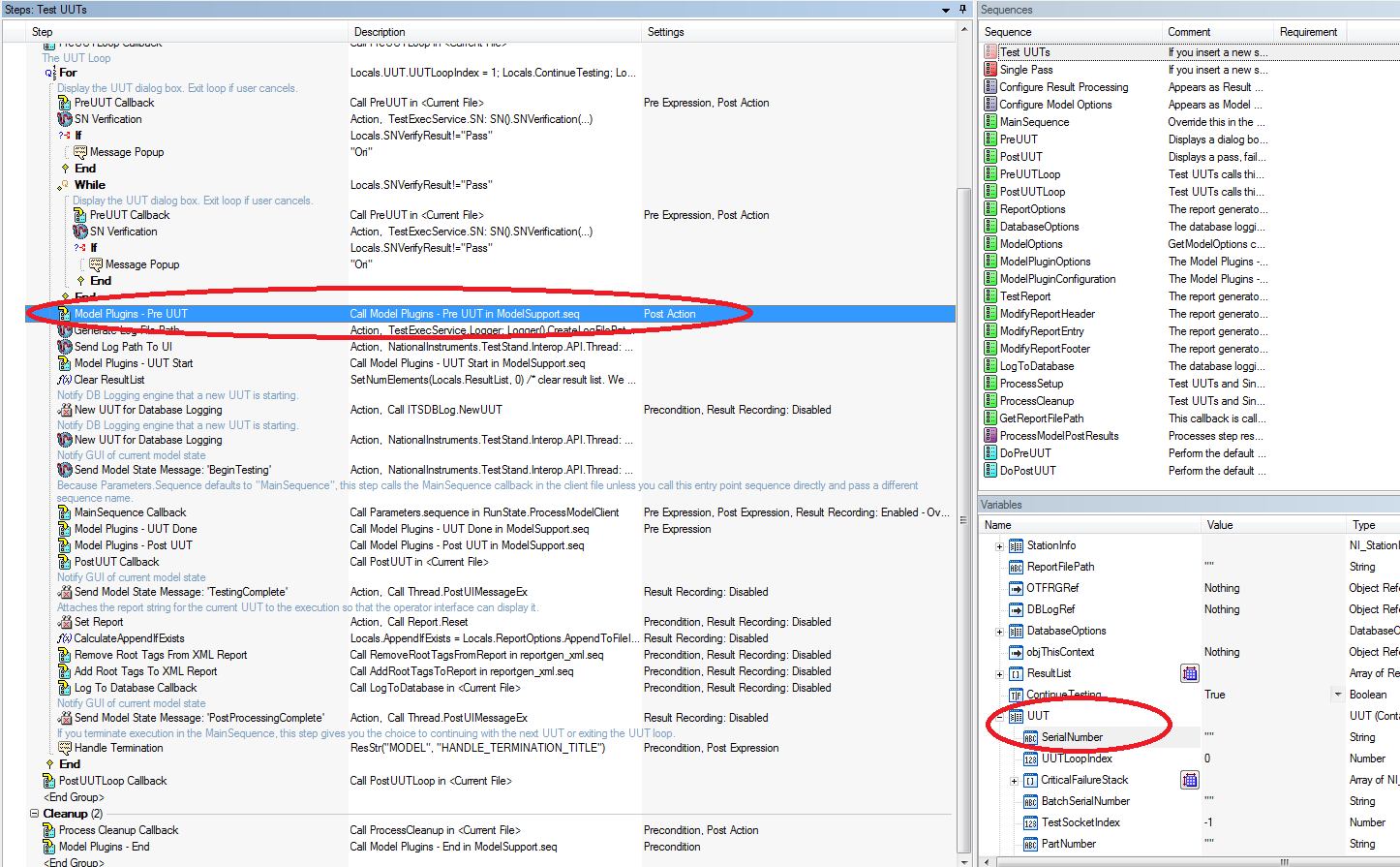The image size is (1400, 867).
Task: Click the PostUUT Callback step icon
Action: pos(65,562)
